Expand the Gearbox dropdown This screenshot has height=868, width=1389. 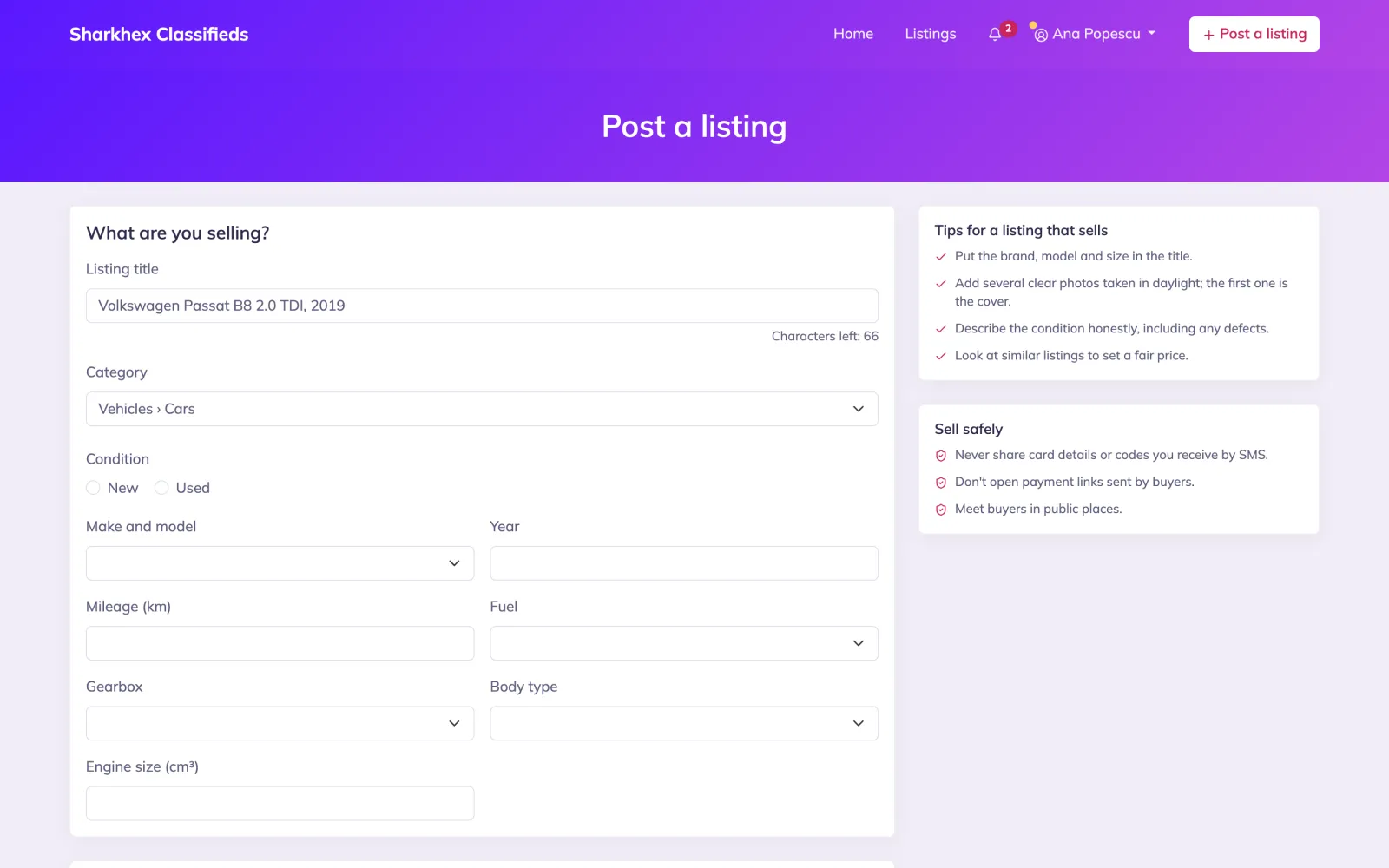280,723
